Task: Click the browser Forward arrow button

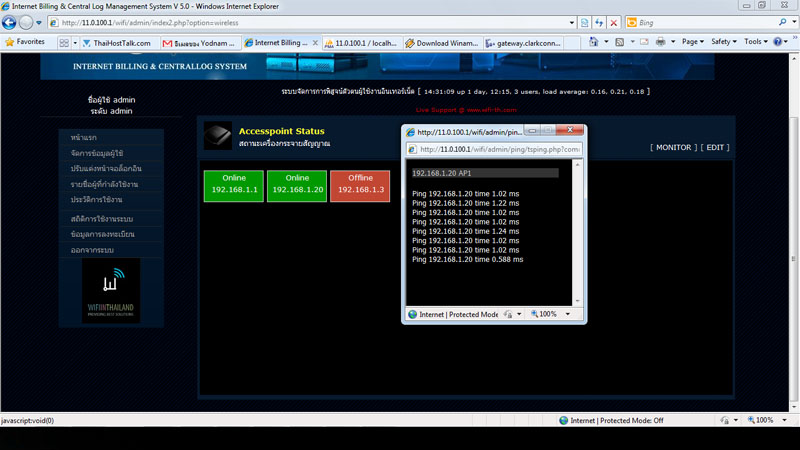Action: coord(26,22)
